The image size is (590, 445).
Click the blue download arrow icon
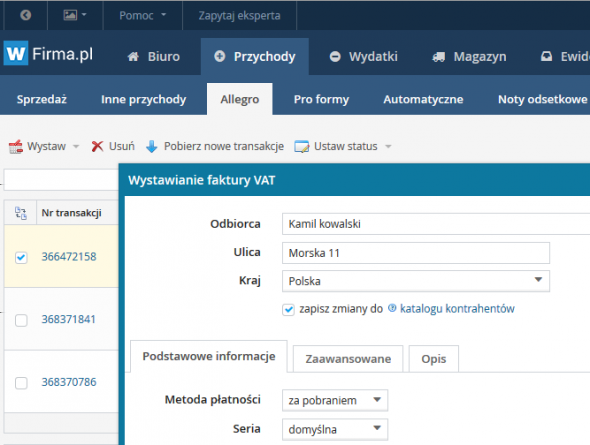(x=152, y=146)
